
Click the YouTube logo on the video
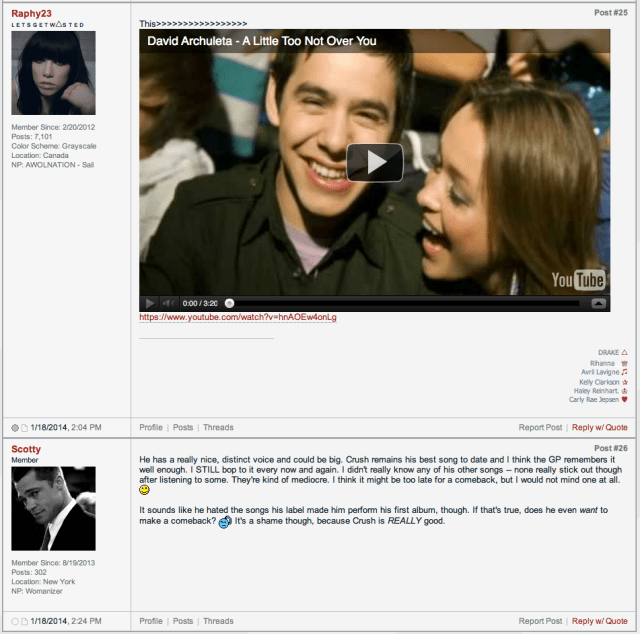pos(578,279)
